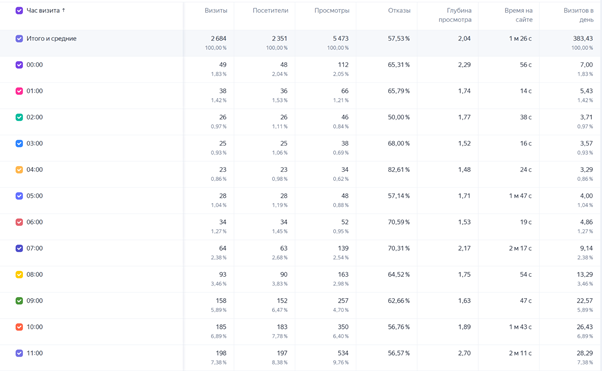
Task: Select the '10:00' row label
Action: [x=35, y=327]
